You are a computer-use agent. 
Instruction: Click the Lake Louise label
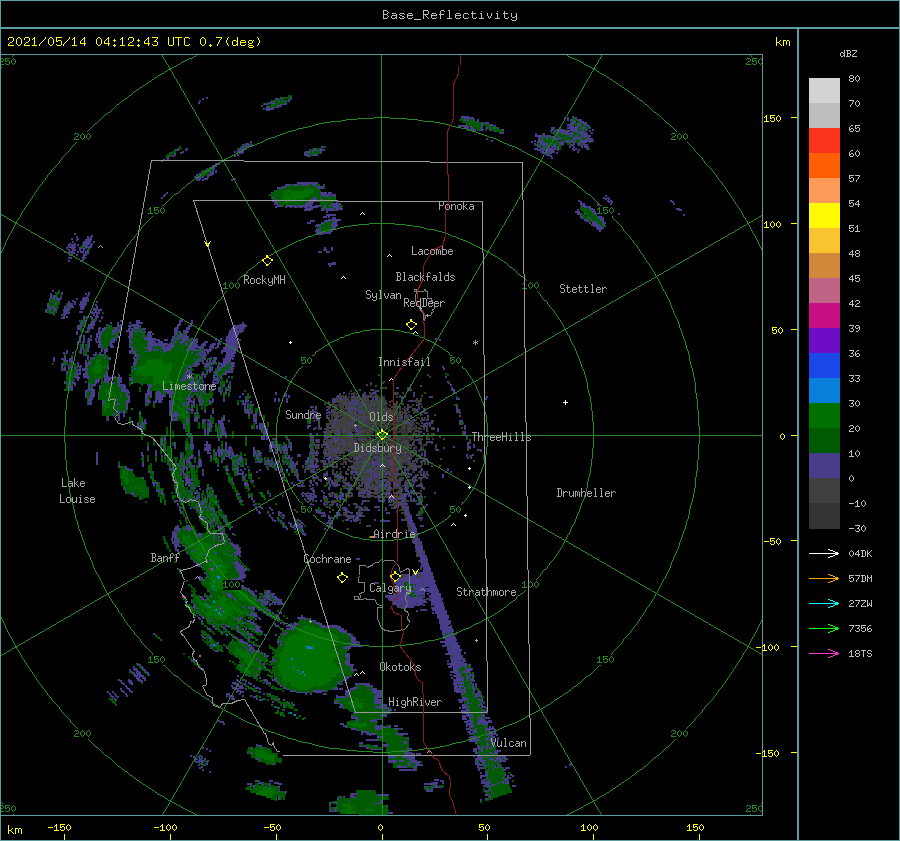coord(77,491)
